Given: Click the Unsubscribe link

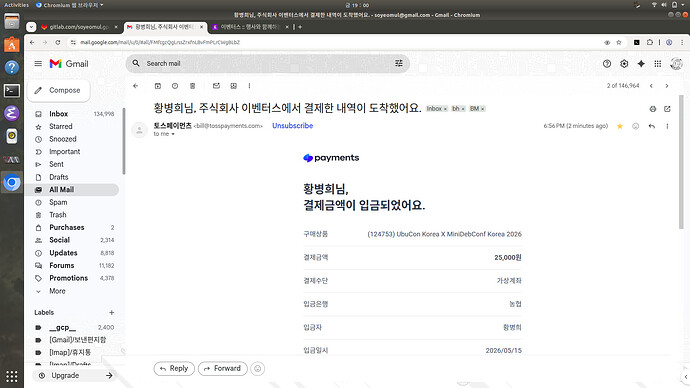Looking at the screenshot, I should pos(293,126).
